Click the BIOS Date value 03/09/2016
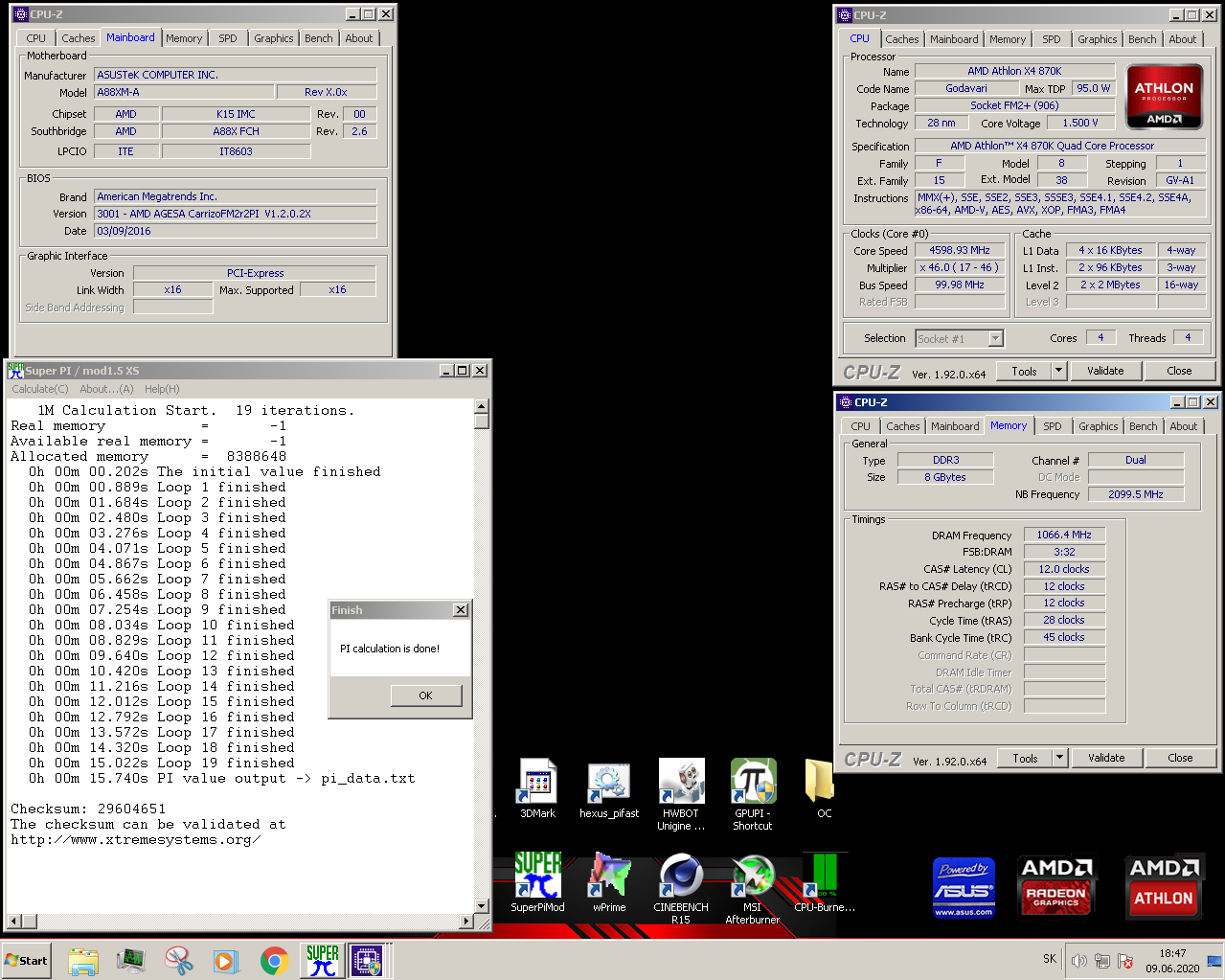Screen dimensions: 1225x980 coord(236,231)
